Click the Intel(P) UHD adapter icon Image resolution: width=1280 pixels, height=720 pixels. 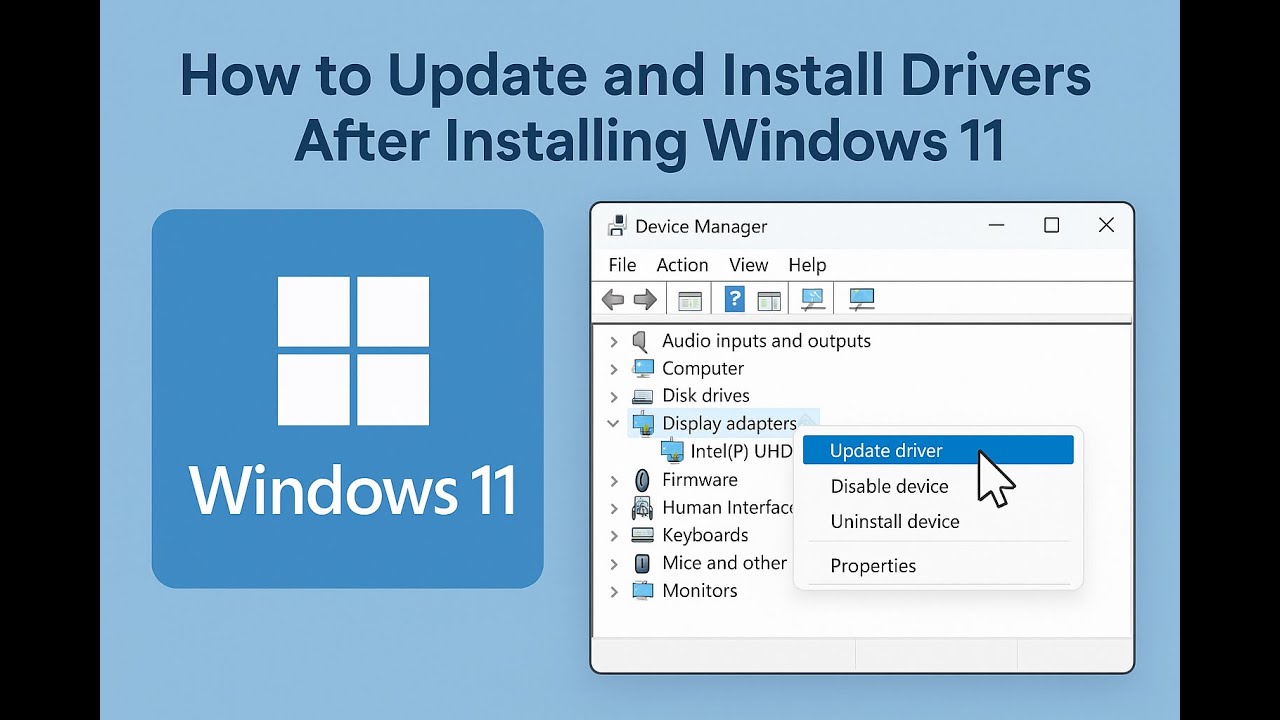click(x=672, y=451)
